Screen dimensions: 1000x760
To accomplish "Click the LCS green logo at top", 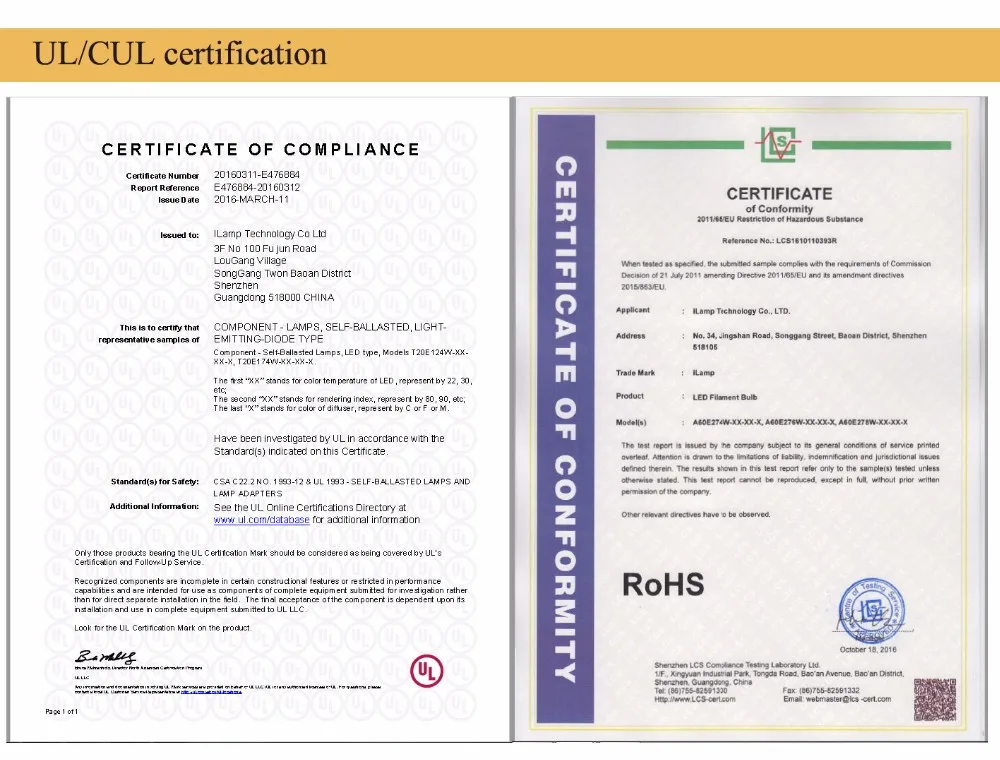I will click(x=777, y=145).
